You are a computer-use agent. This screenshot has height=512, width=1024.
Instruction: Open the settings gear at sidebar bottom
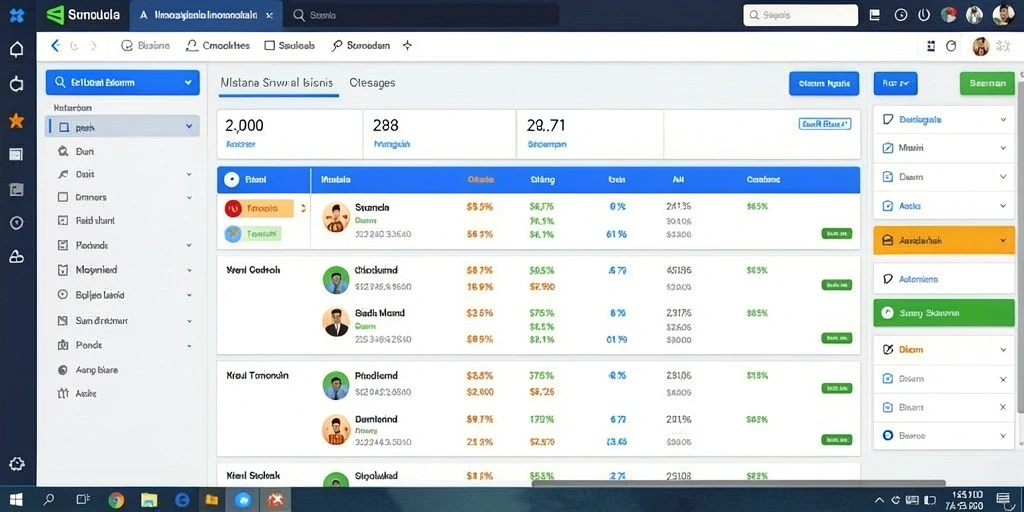(x=16, y=464)
